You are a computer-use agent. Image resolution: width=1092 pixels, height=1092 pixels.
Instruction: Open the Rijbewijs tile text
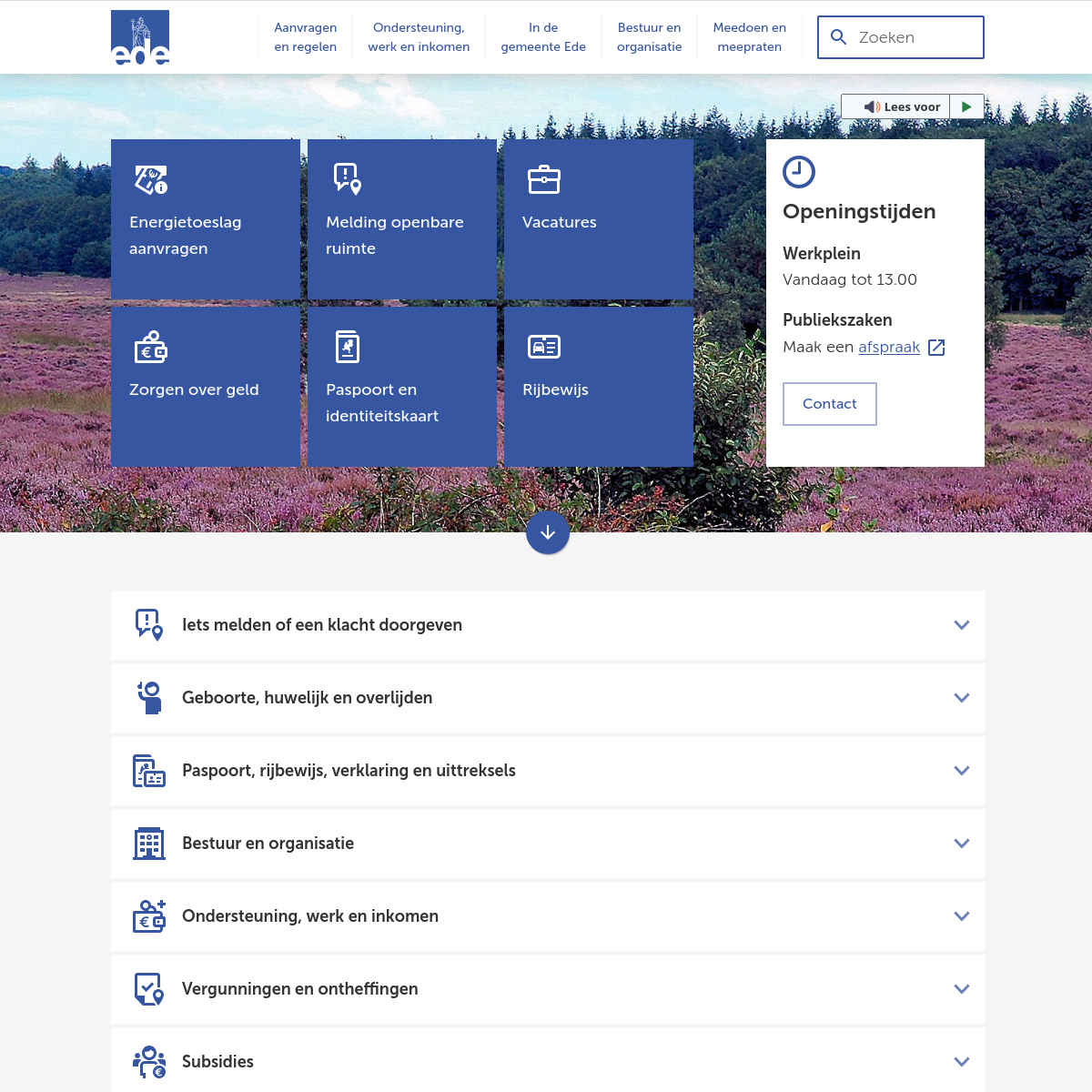[x=555, y=389]
